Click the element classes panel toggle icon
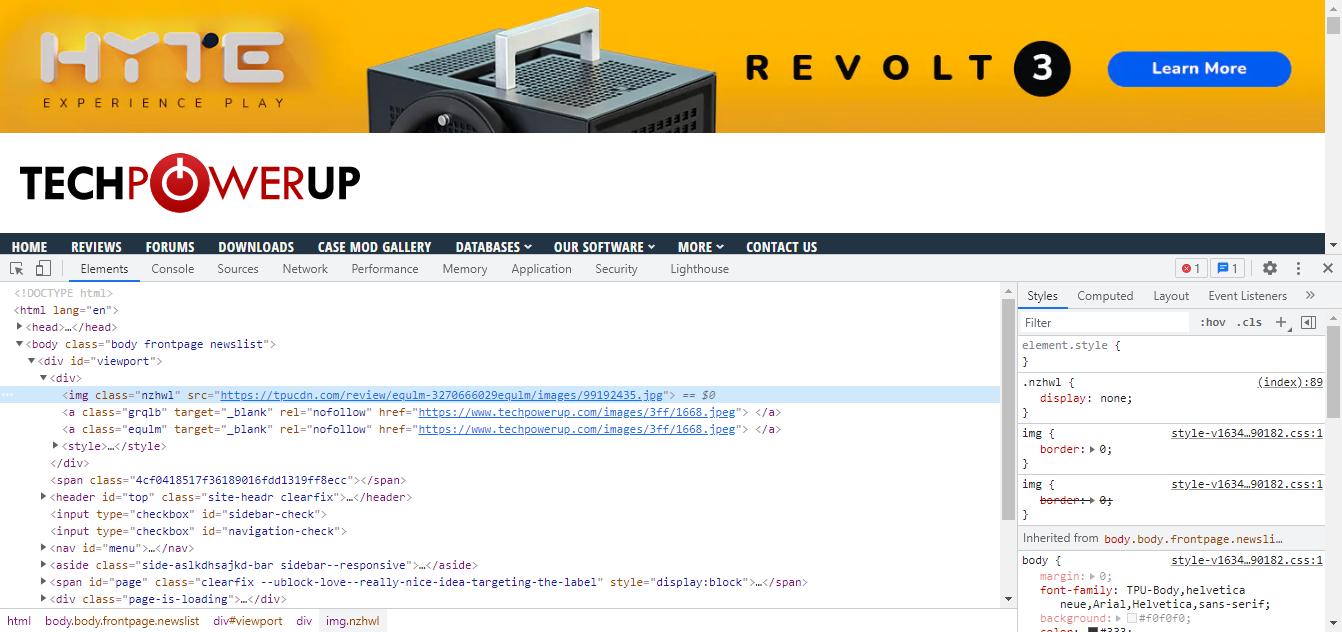This screenshot has height=632, width=1342. click(x=1309, y=322)
